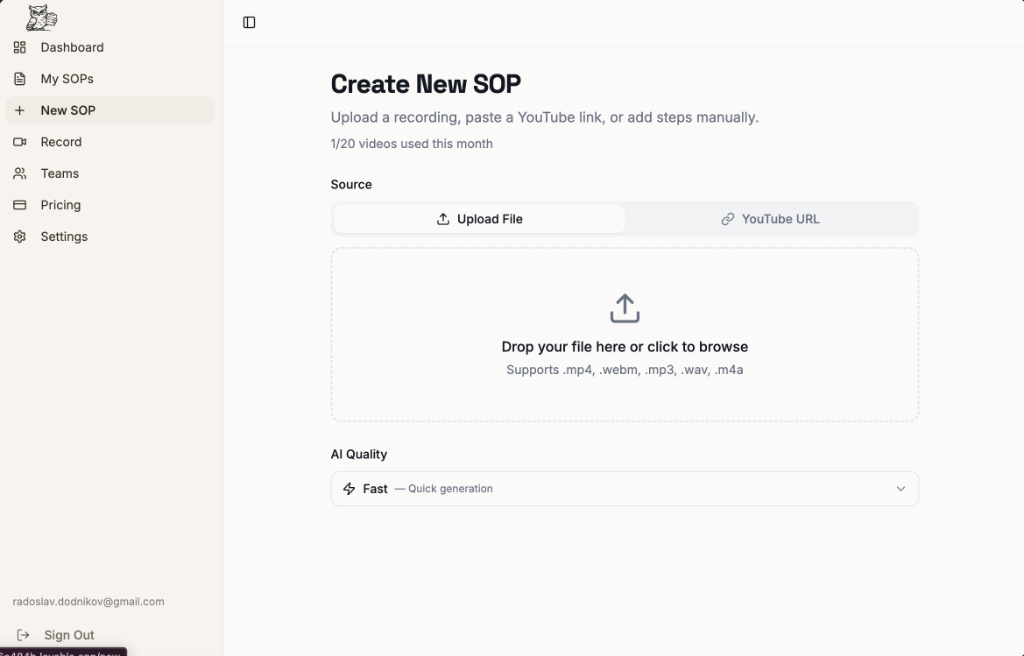Switch source to YouTube URL mode
This screenshot has height=656, width=1024.
(770, 218)
